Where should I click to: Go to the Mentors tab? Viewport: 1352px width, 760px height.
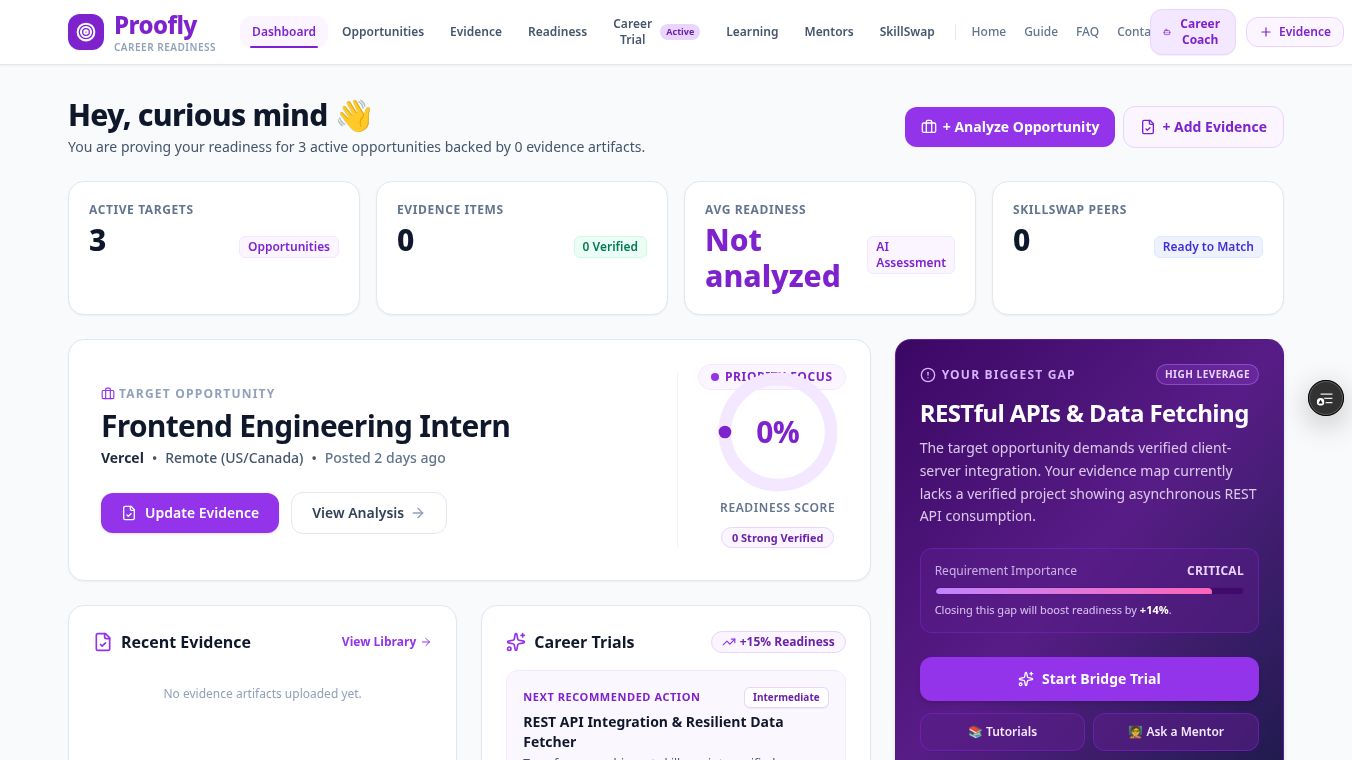(829, 32)
